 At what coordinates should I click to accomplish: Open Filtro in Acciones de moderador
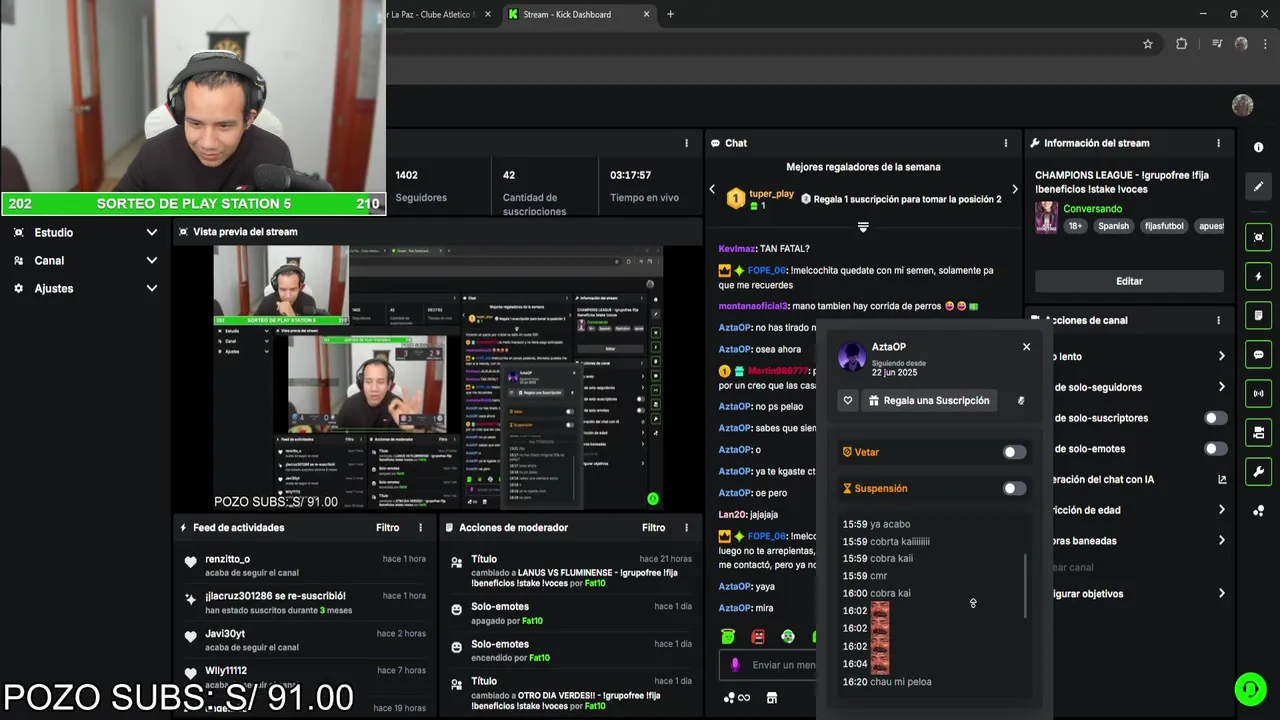point(654,527)
